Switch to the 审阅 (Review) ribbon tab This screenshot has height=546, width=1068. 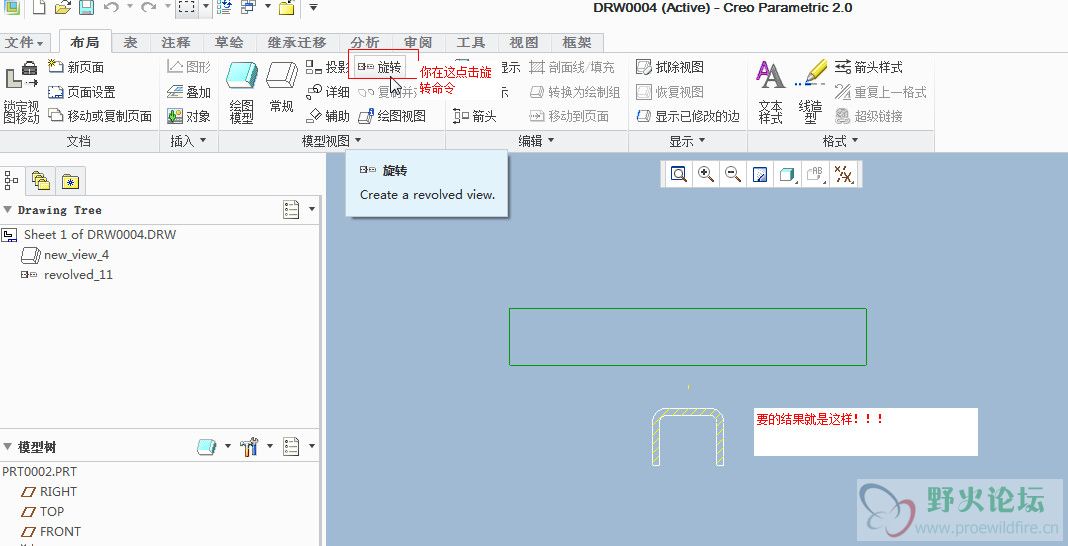(418, 42)
